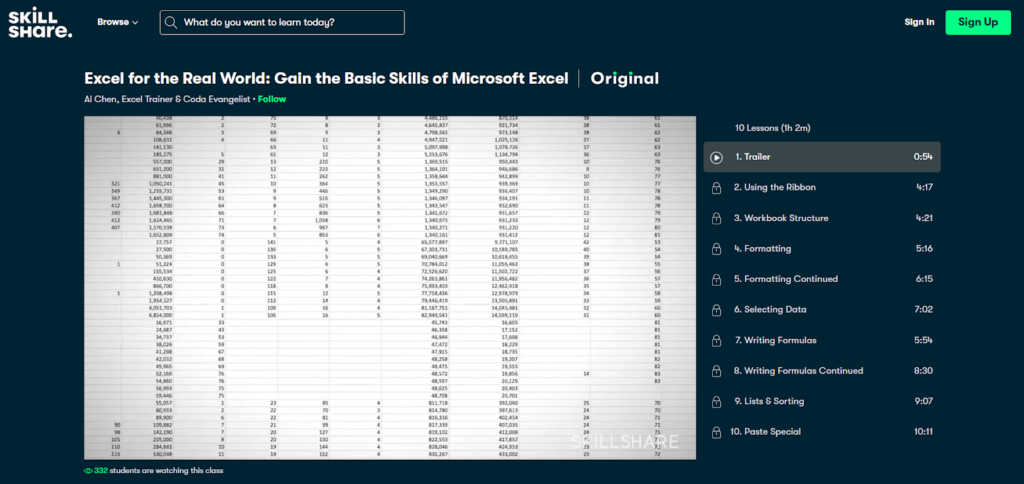Click the 0:54 duration of Trailer
1024x484 pixels.
tap(923, 157)
